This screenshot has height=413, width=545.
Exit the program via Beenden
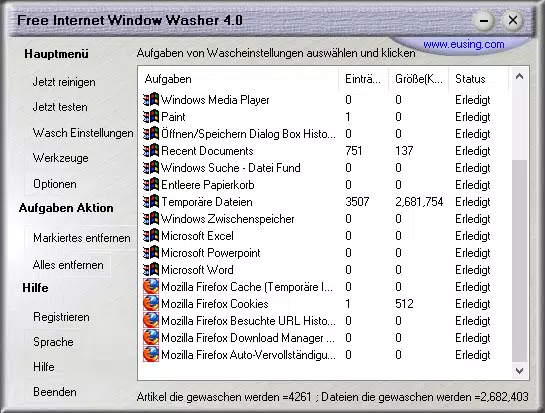[55, 392]
